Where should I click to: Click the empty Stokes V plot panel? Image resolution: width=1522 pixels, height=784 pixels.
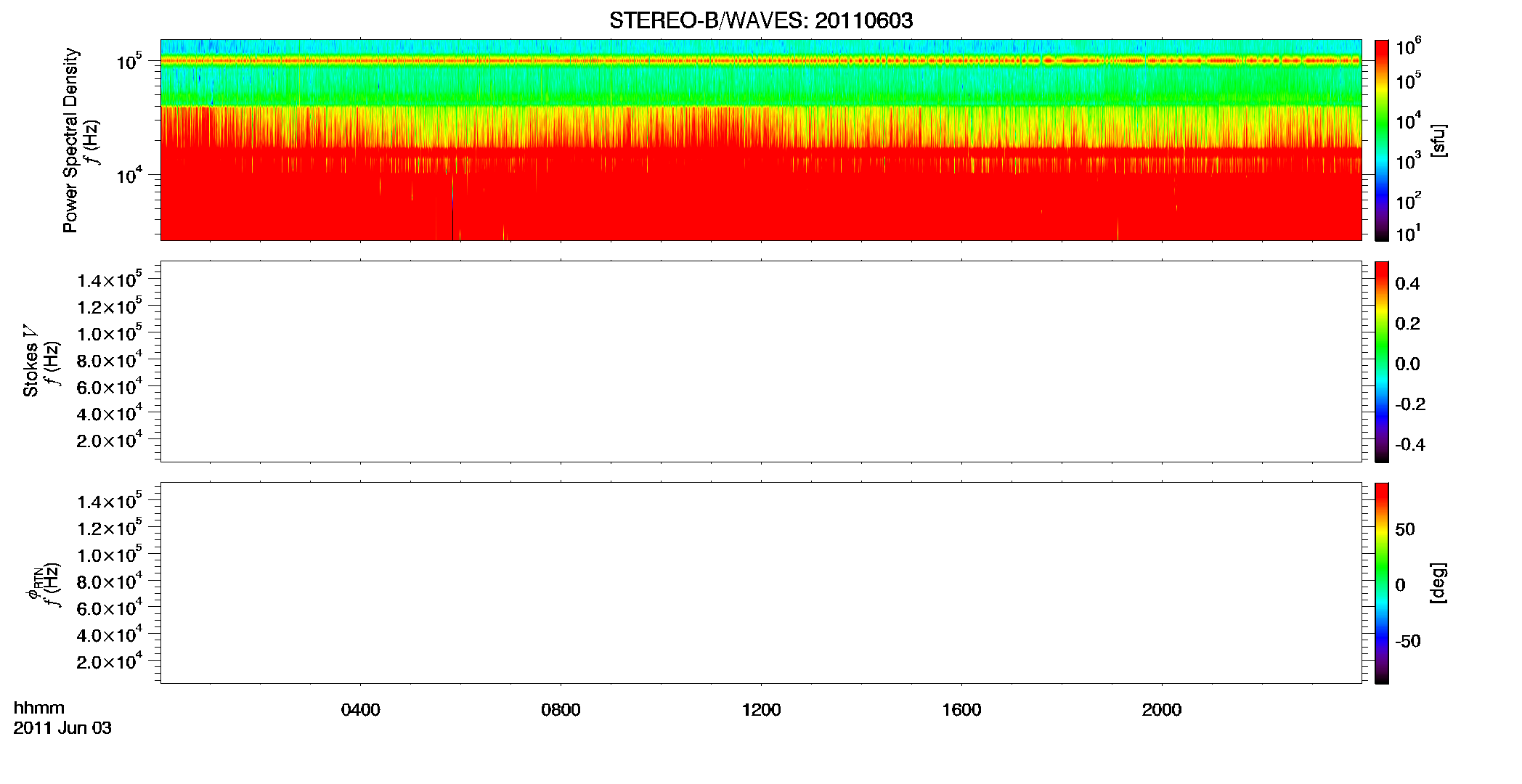(761, 362)
